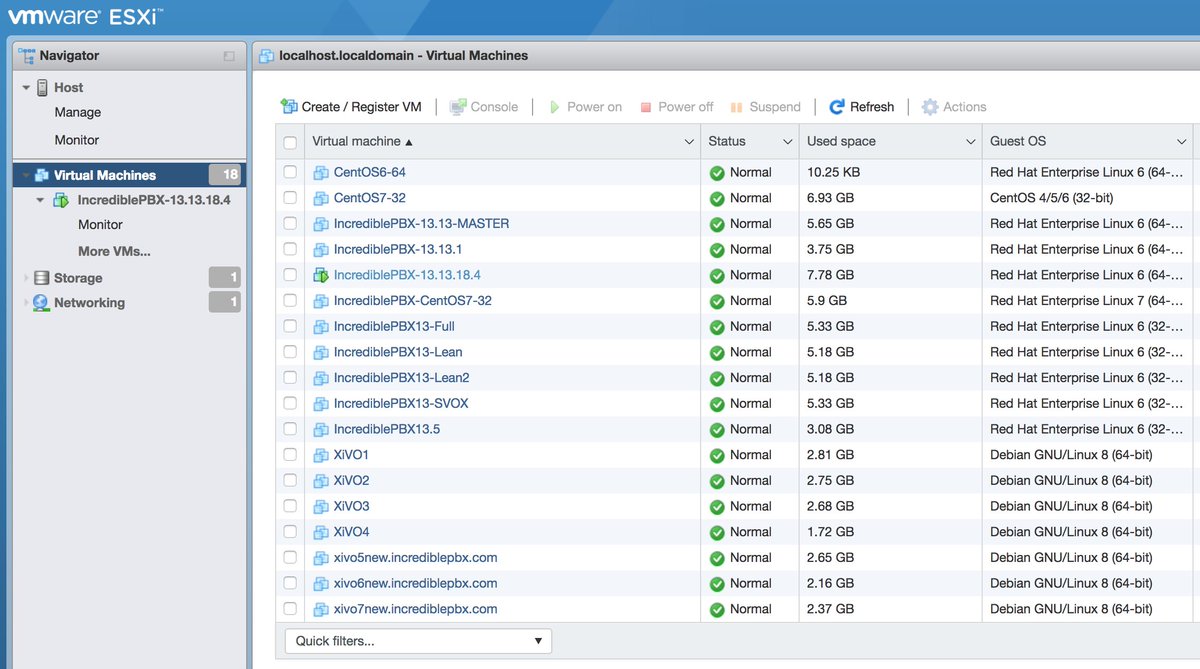Click the Storage count badge
The width and height of the screenshot is (1200, 669).
(225, 278)
